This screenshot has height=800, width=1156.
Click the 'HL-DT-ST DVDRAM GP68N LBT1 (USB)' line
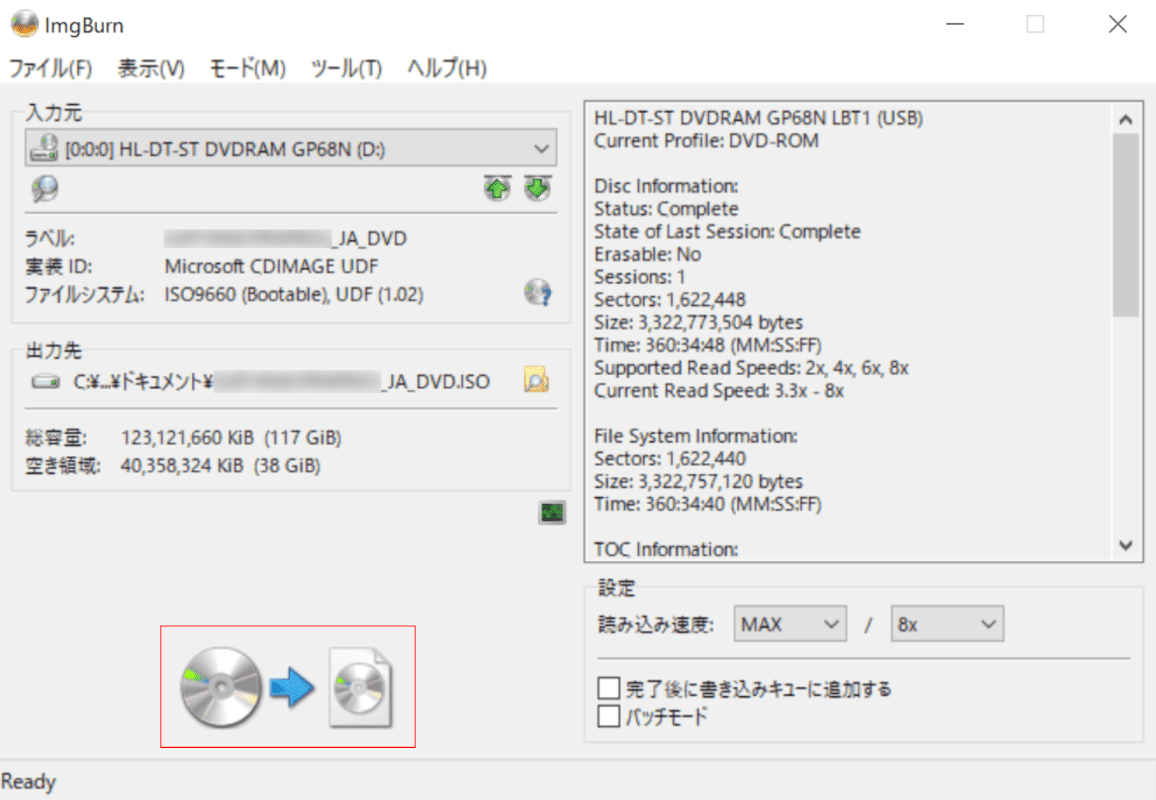coord(759,118)
